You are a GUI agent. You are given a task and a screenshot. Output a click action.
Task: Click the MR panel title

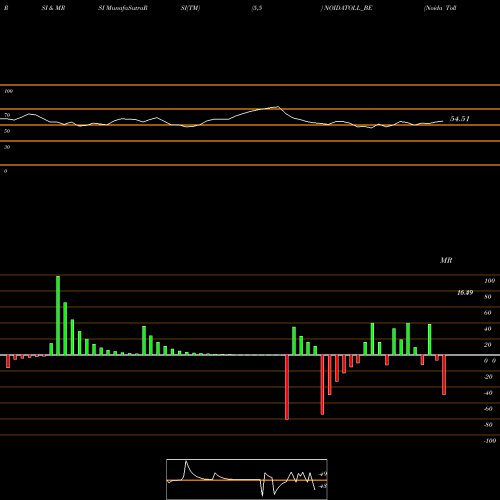point(446,260)
